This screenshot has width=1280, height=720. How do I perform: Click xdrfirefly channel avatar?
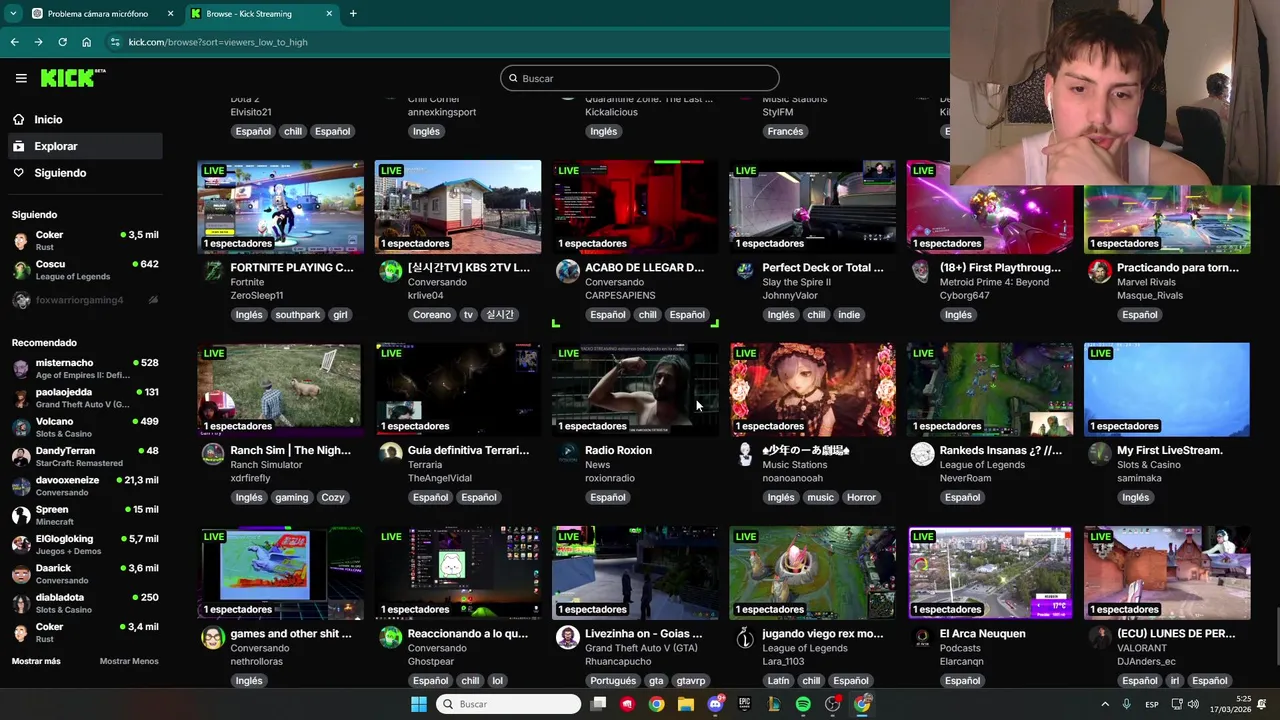(213, 454)
